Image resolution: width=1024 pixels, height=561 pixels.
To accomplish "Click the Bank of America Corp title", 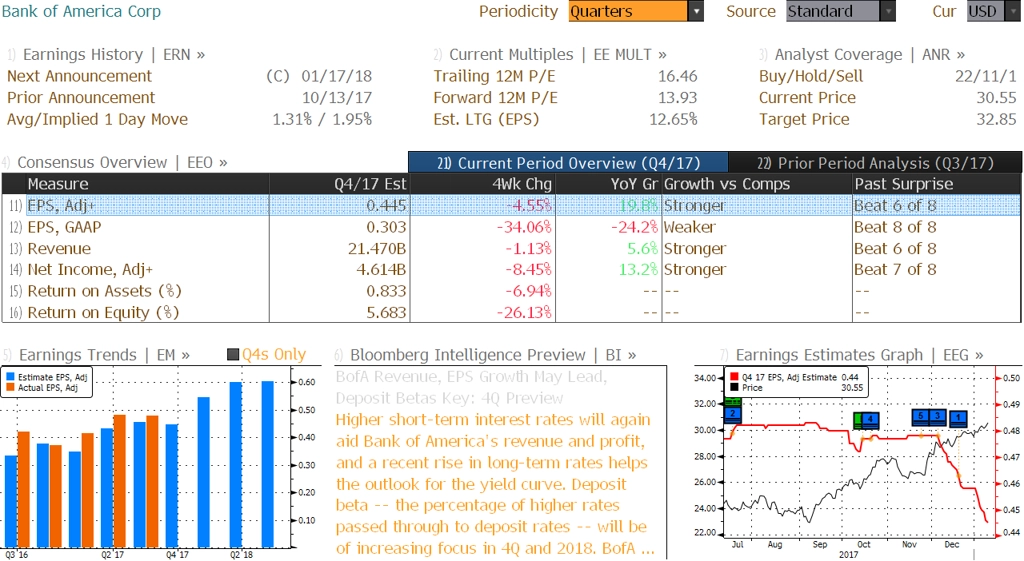I will click(x=81, y=11).
